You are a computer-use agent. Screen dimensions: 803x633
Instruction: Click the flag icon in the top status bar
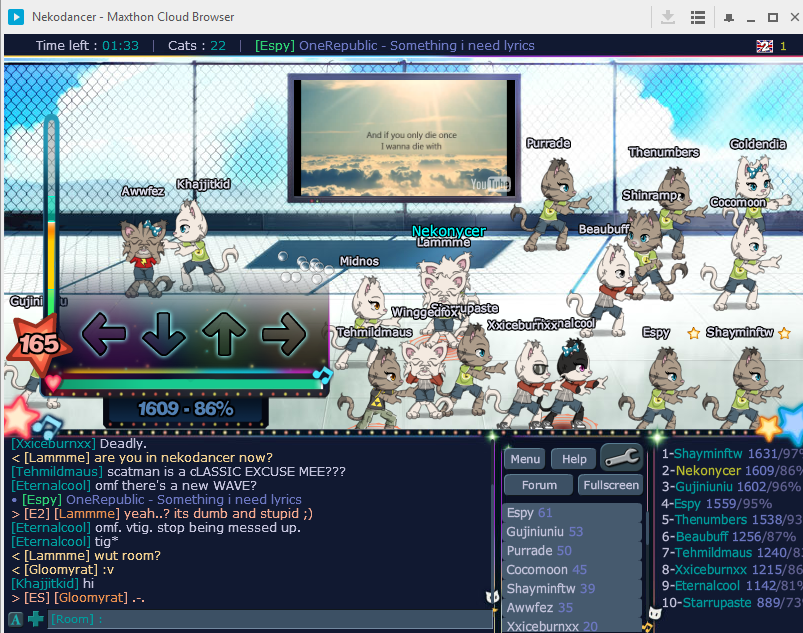(765, 45)
